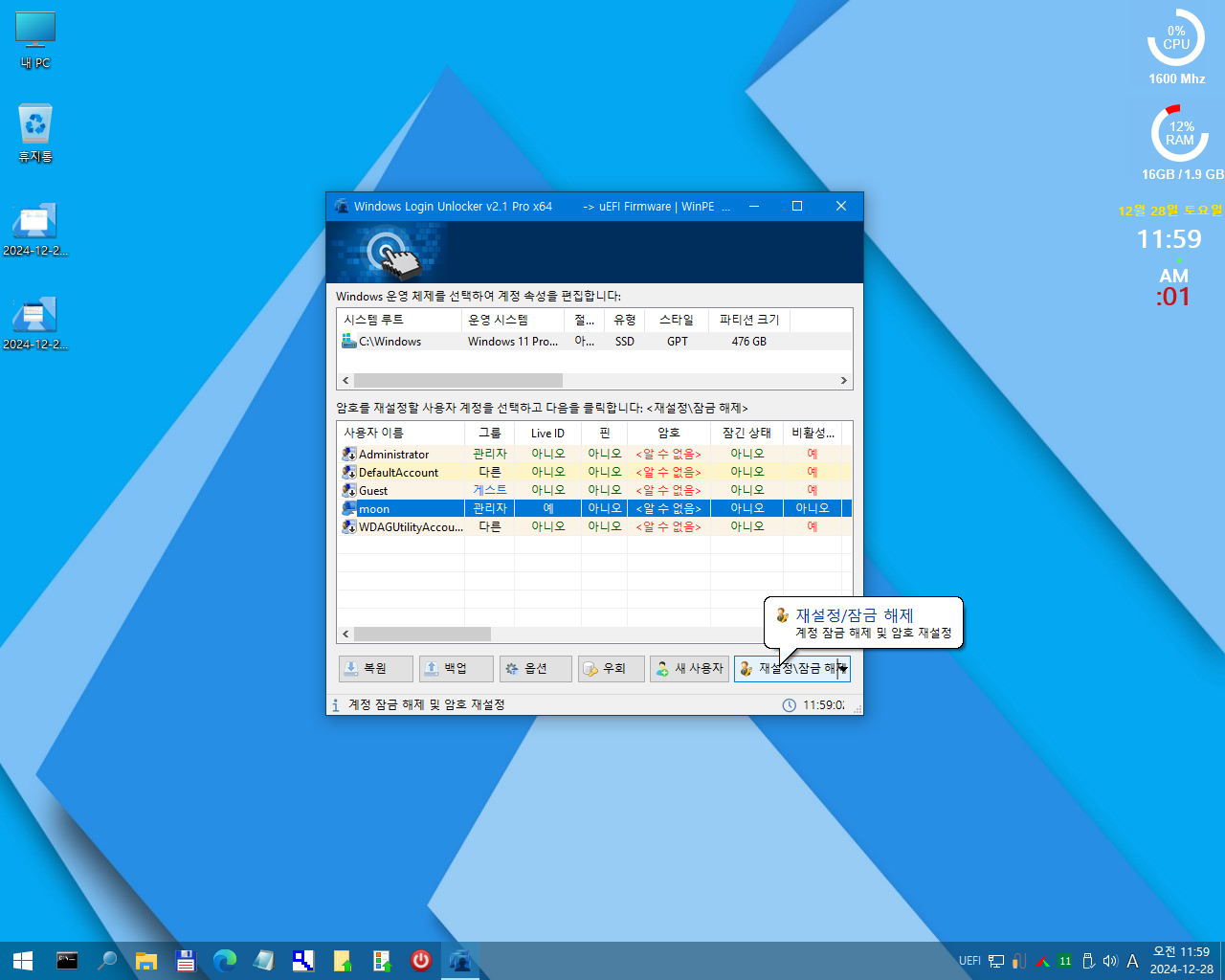Click the 스타일 column header
1225x980 pixels.
tap(677, 320)
